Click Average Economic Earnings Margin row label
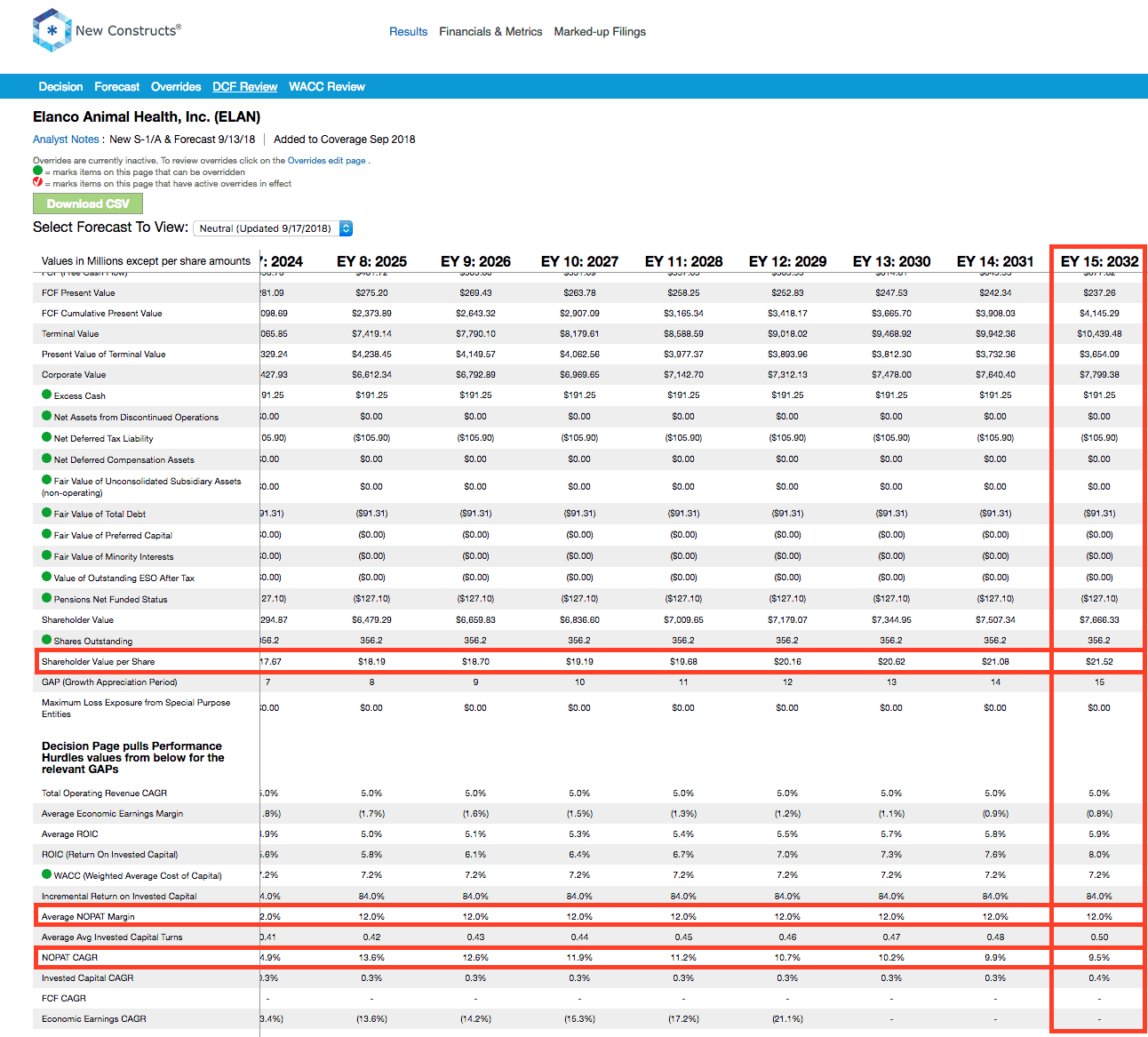 point(112,813)
